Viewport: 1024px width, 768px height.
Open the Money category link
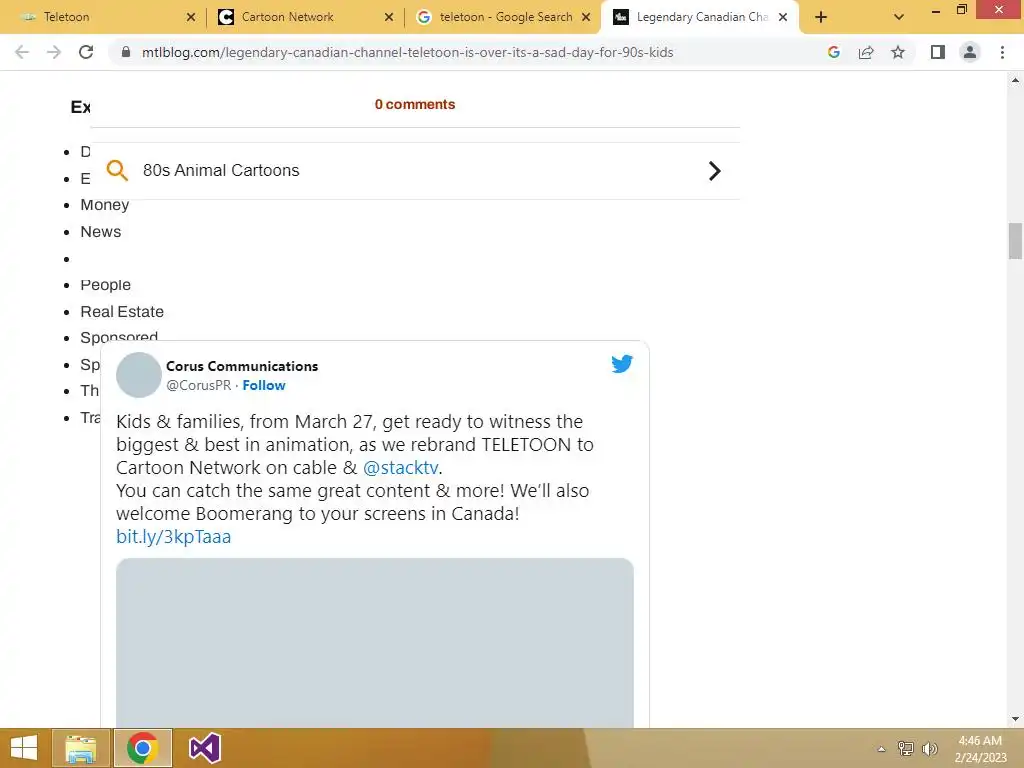[x=104, y=205]
